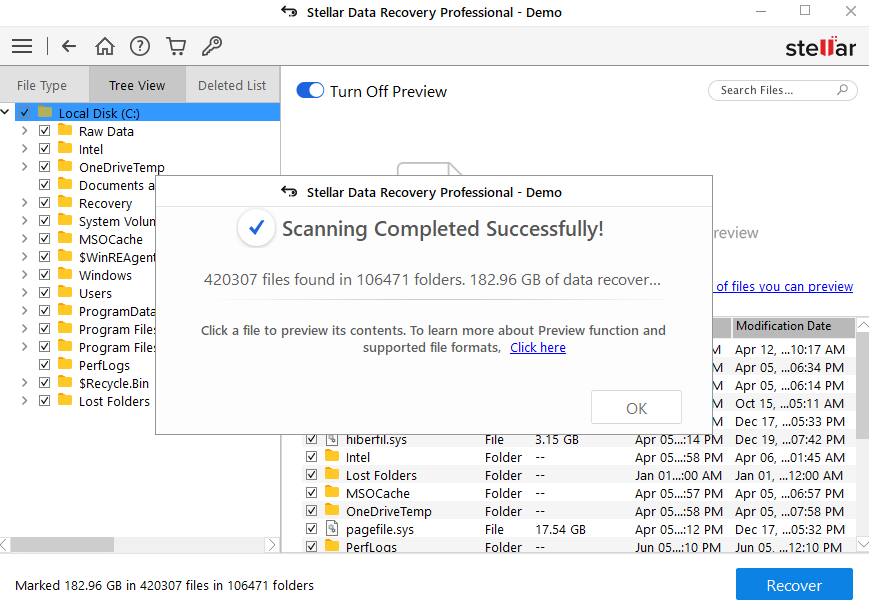This screenshot has height=605, width=869.
Task: Open the Help question mark icon
Action: pos(140,46)
